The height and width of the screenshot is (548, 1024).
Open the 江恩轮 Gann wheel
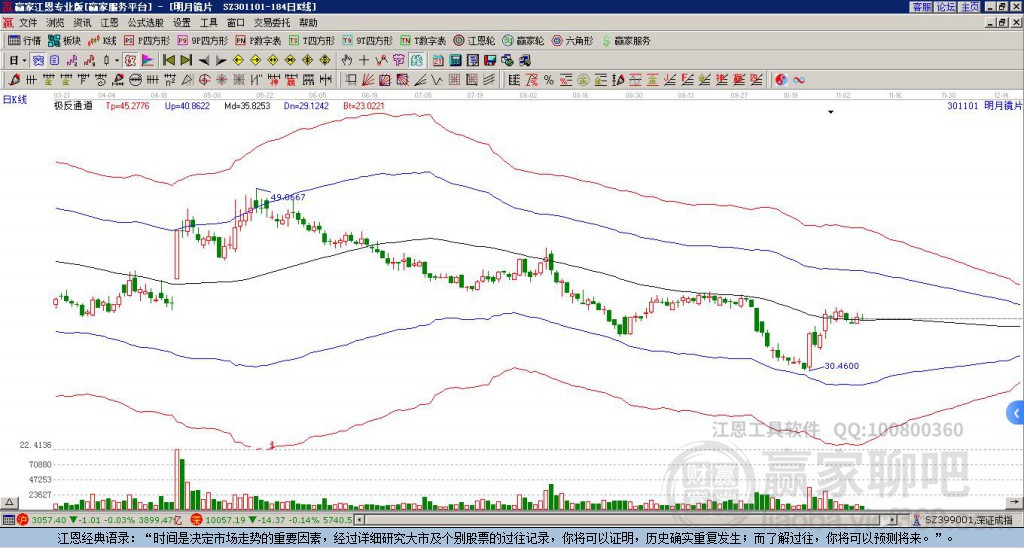(474, 40)
